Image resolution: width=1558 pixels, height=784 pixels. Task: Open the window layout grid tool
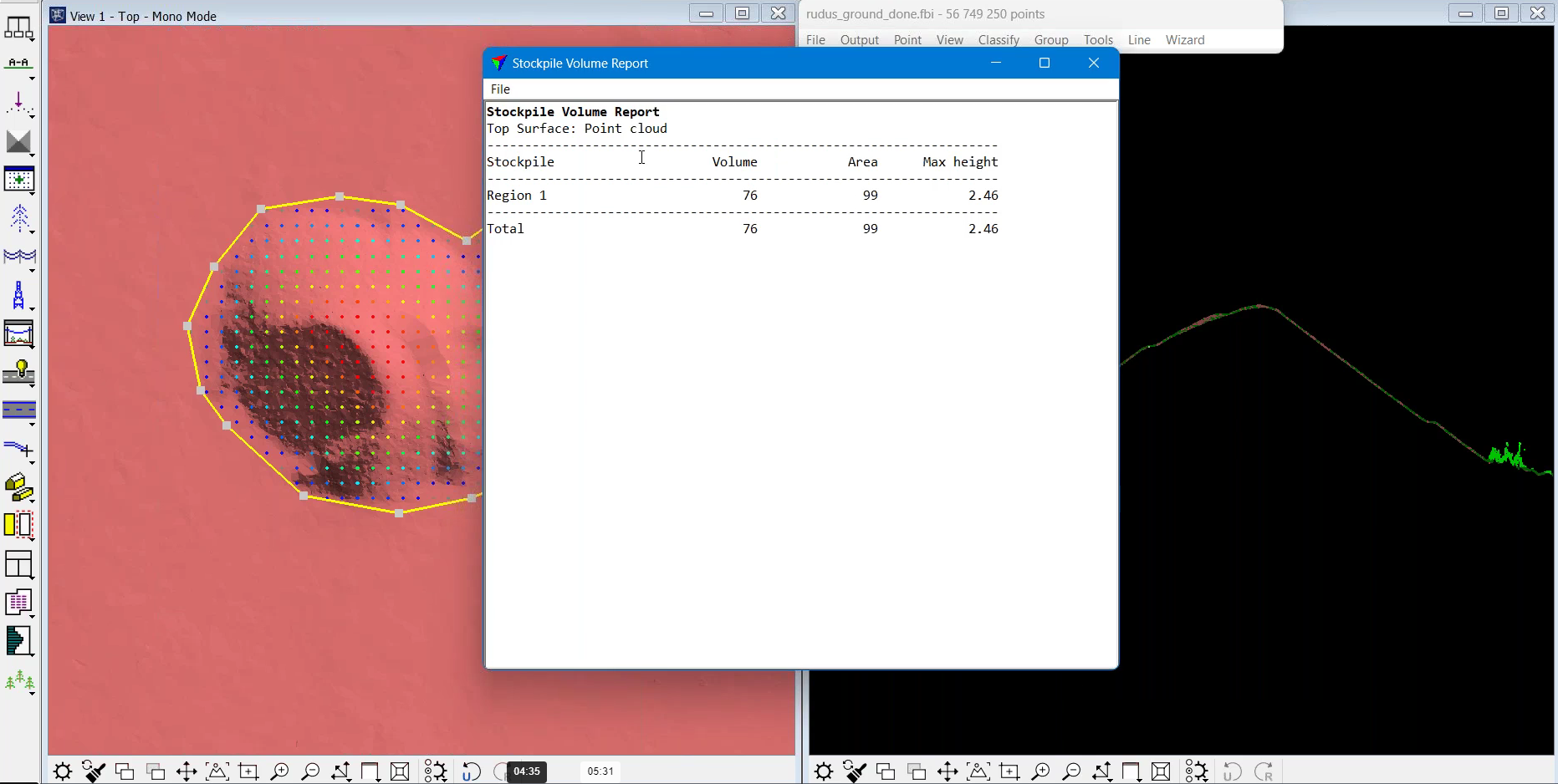pyautogui.click(x=18, y=564)
